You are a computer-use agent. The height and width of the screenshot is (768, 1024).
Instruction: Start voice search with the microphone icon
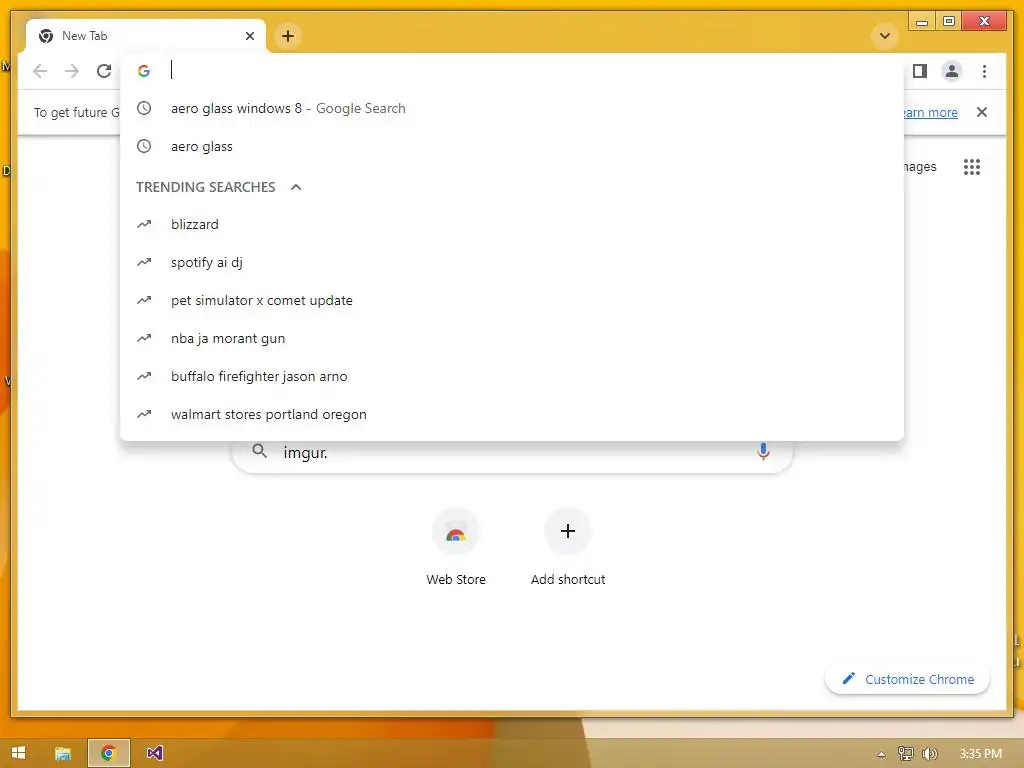(763, 451)
